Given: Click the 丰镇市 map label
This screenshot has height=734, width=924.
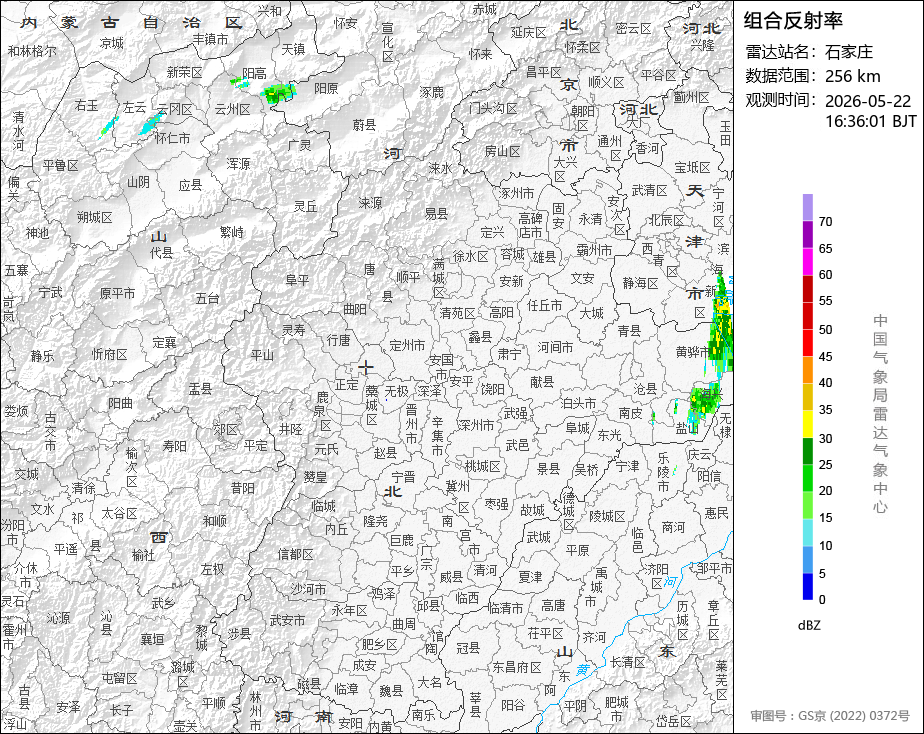Looking at the screenshot, I should [x=210, y=39].
